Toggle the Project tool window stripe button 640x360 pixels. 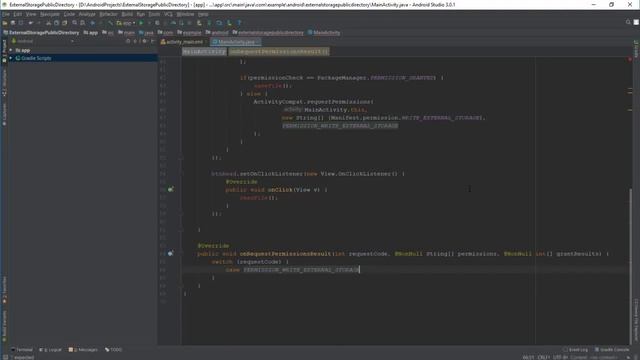click(4, 51)
